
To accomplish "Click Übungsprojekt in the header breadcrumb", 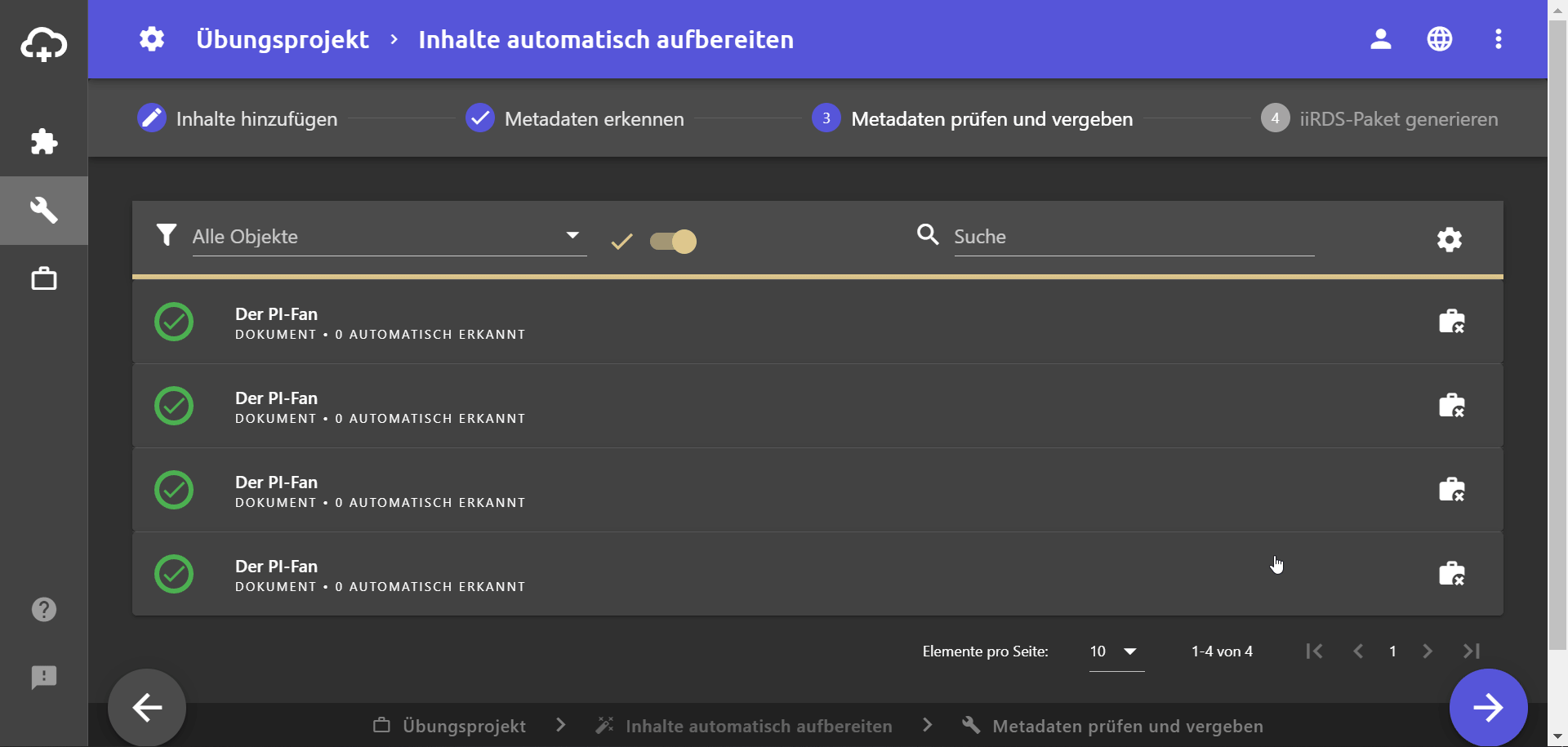I will point(283,39).
